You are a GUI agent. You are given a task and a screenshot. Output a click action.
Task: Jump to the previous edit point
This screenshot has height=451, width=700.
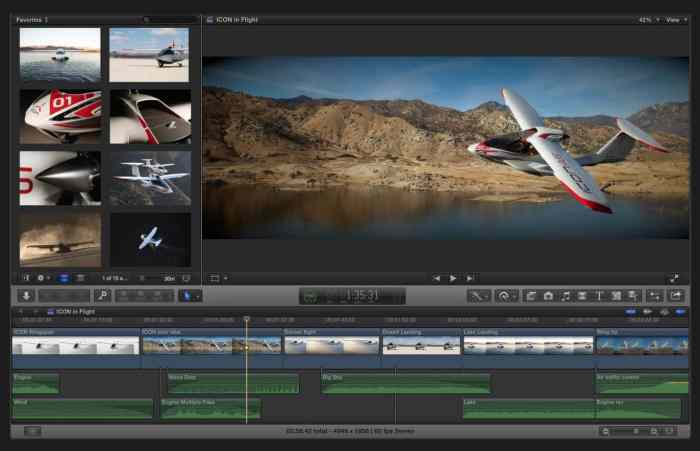tap(436, 278)
